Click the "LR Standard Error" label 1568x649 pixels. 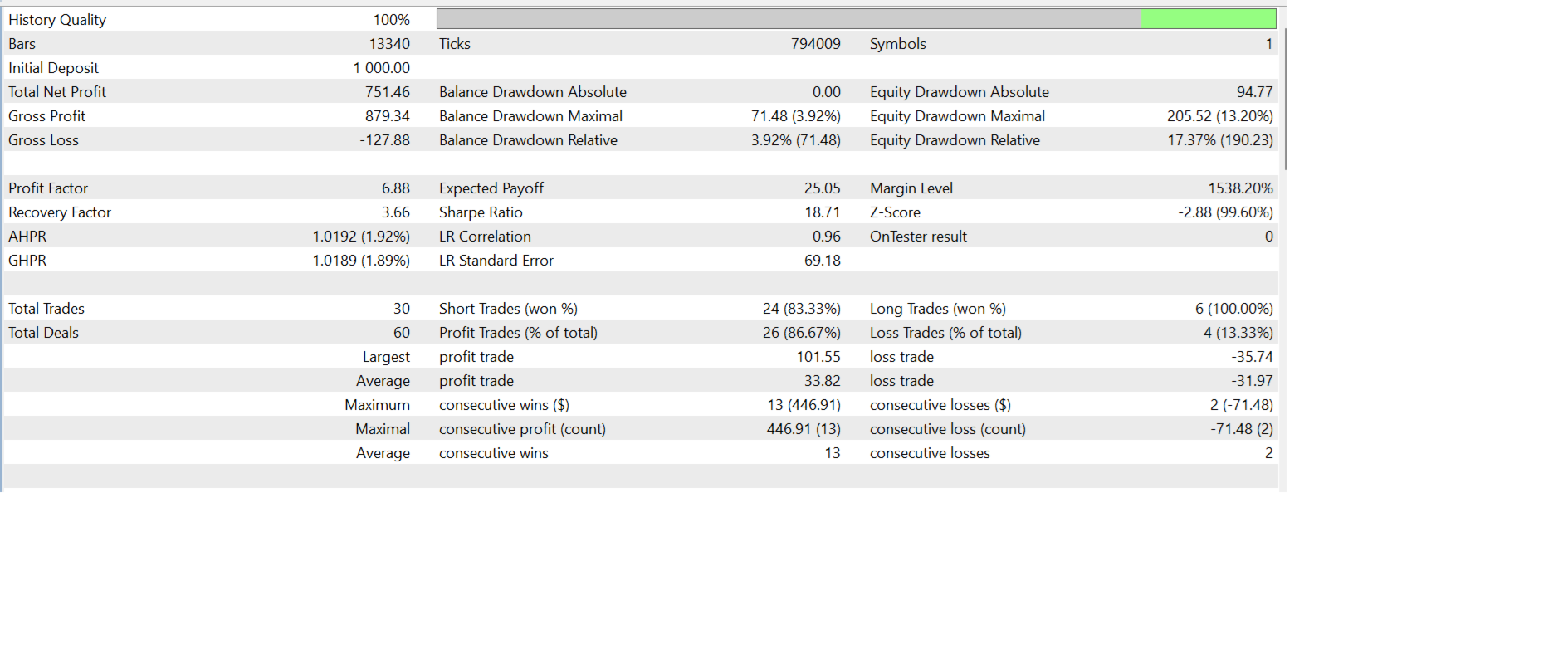[496, 261]
